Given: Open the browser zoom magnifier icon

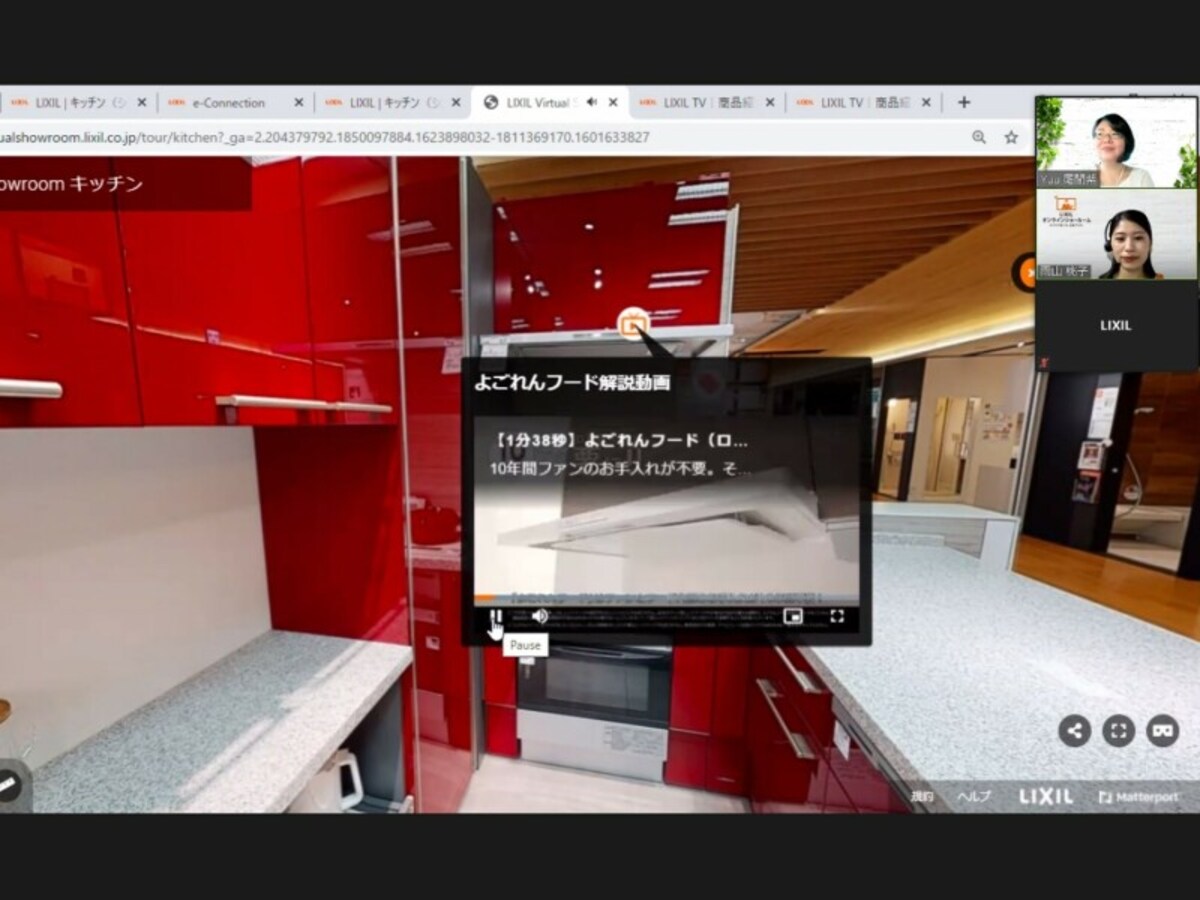Looking at the screenshot, I should pos(979,137).
